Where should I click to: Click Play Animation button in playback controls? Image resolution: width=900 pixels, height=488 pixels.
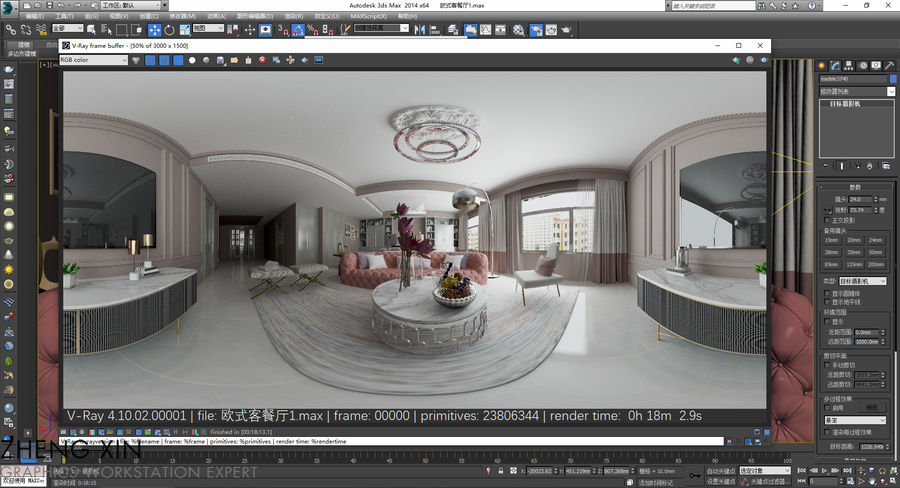[825, 470]
